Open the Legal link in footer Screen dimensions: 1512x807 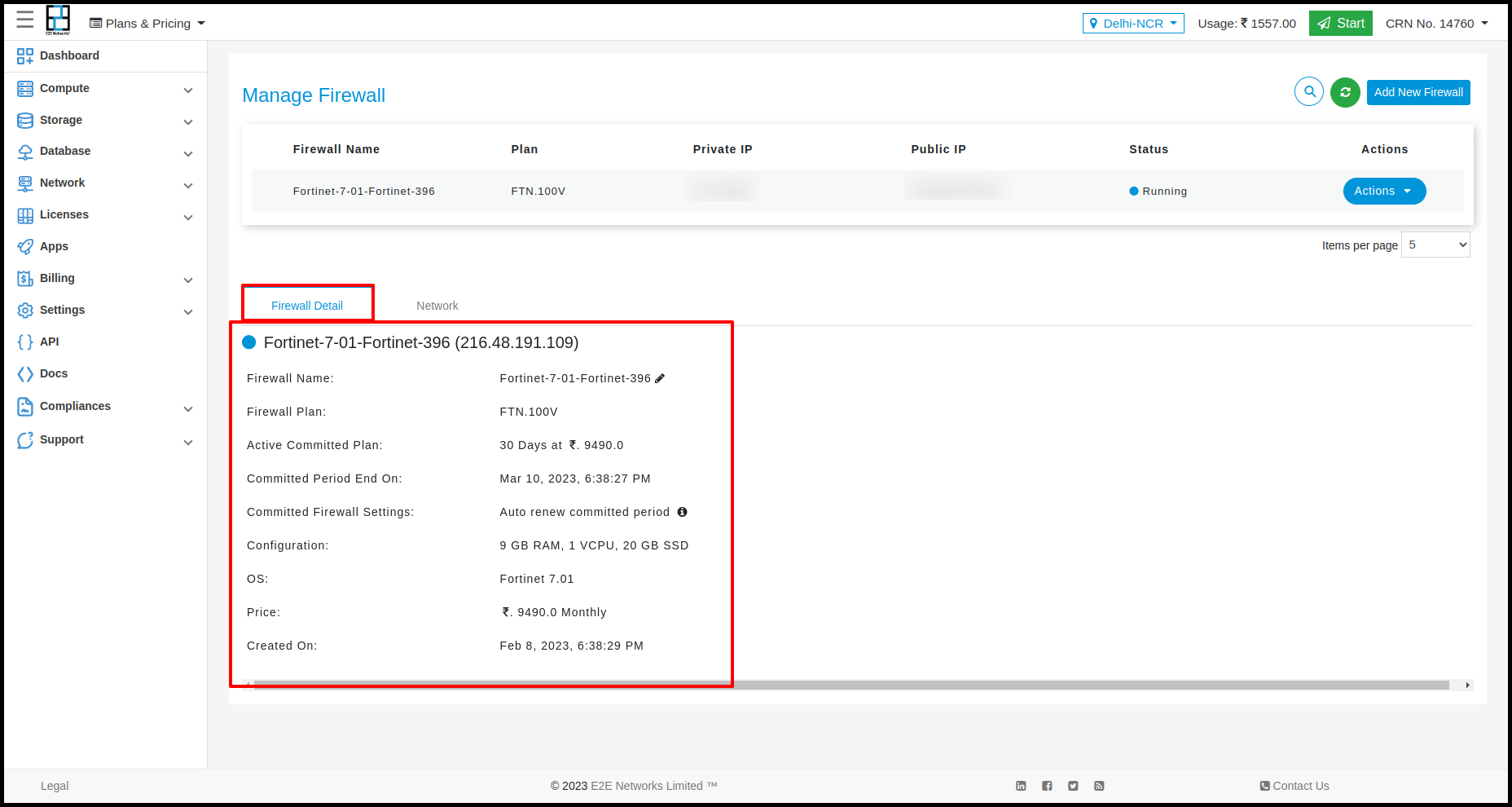55,786
